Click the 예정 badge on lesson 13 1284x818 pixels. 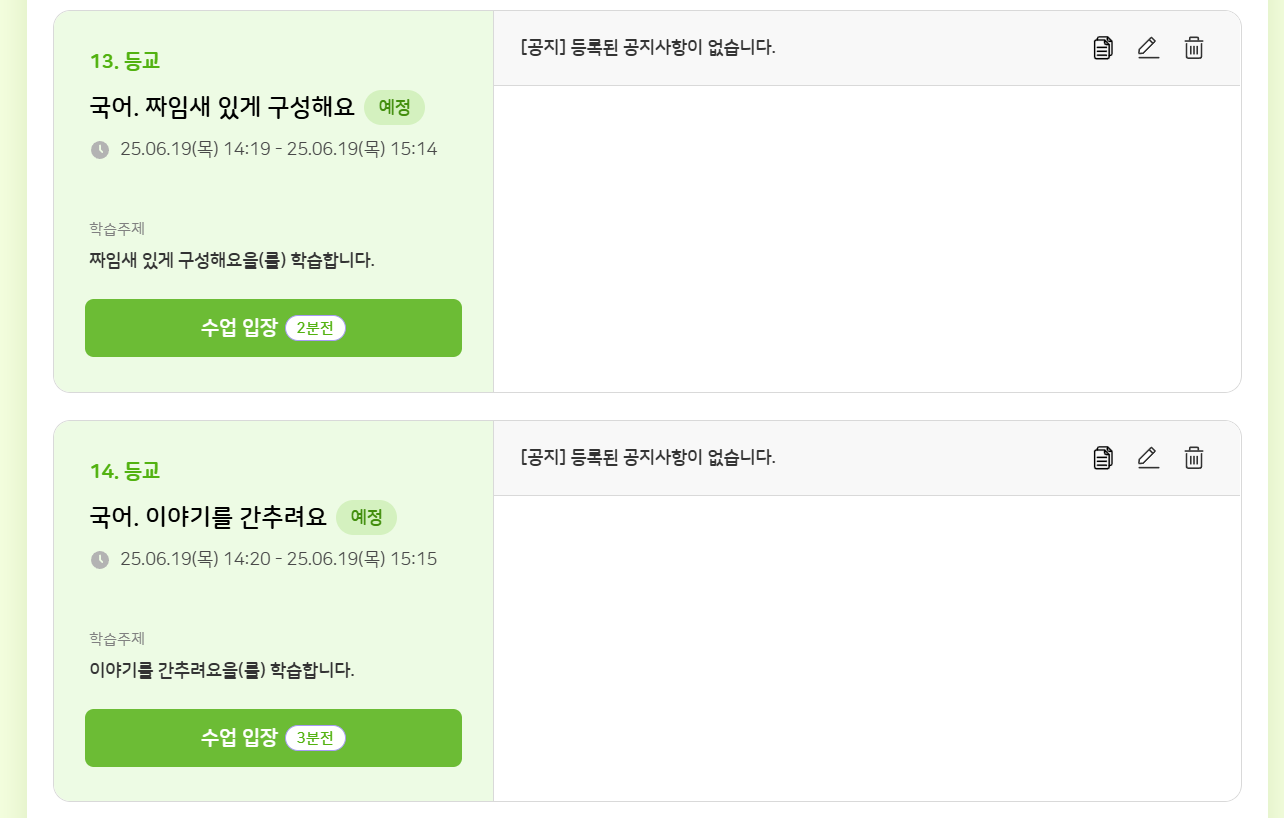coord(394,108)
